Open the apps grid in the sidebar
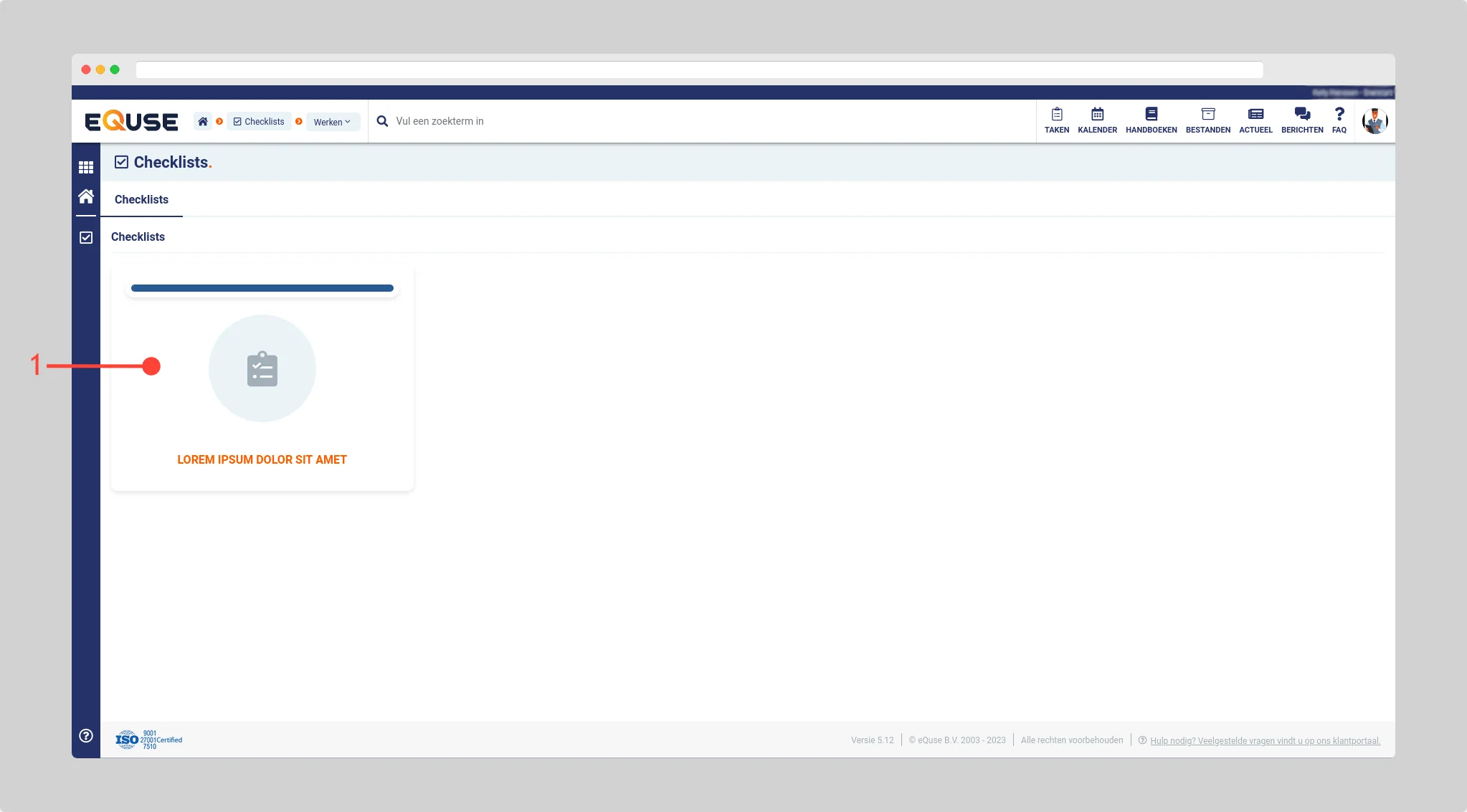Viewport: 1467px width, 812px height. pyautogui.click(x=86, y=167)
